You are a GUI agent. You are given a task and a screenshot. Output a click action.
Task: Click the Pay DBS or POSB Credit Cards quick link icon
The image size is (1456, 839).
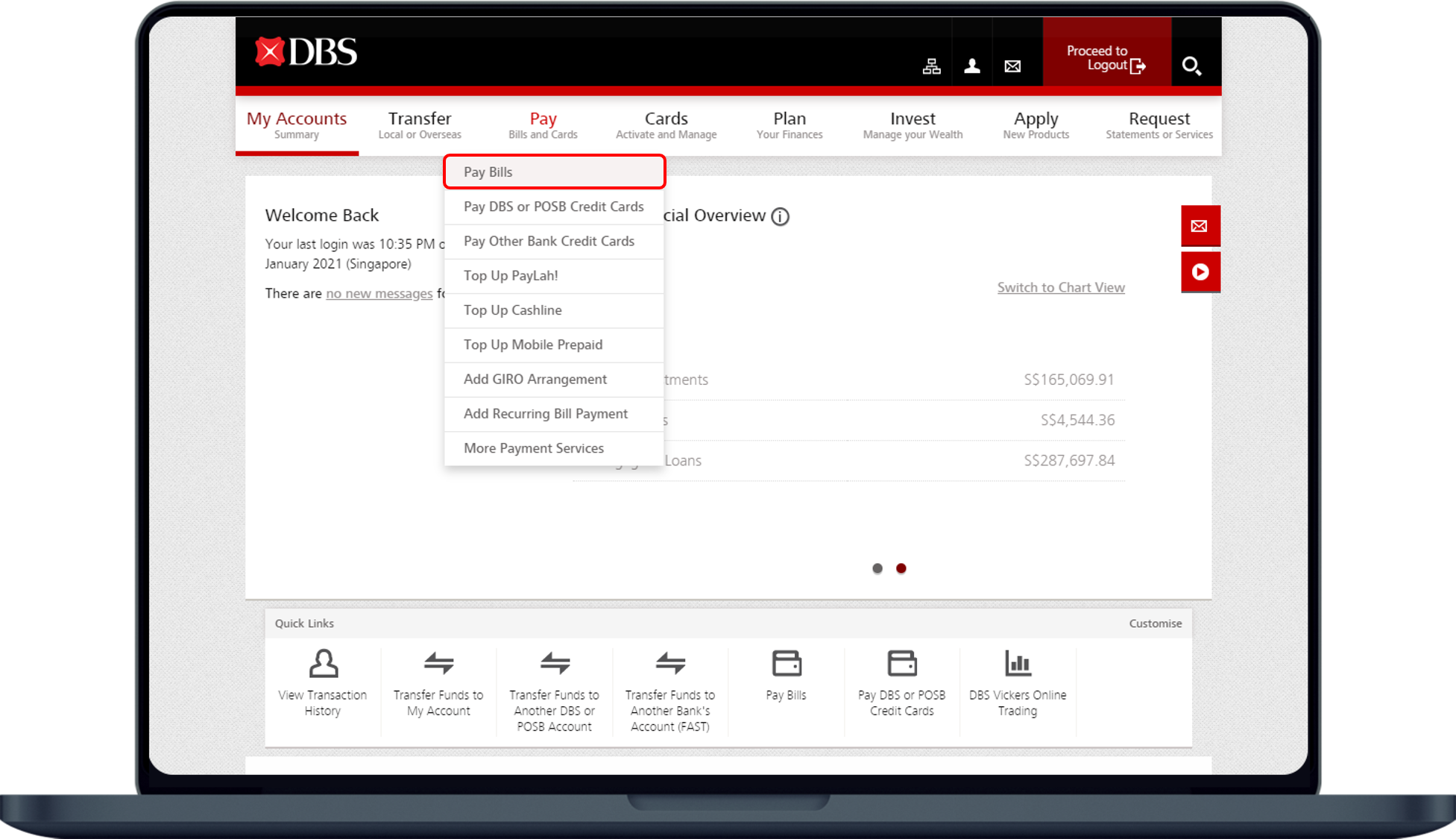click(901, 662)
